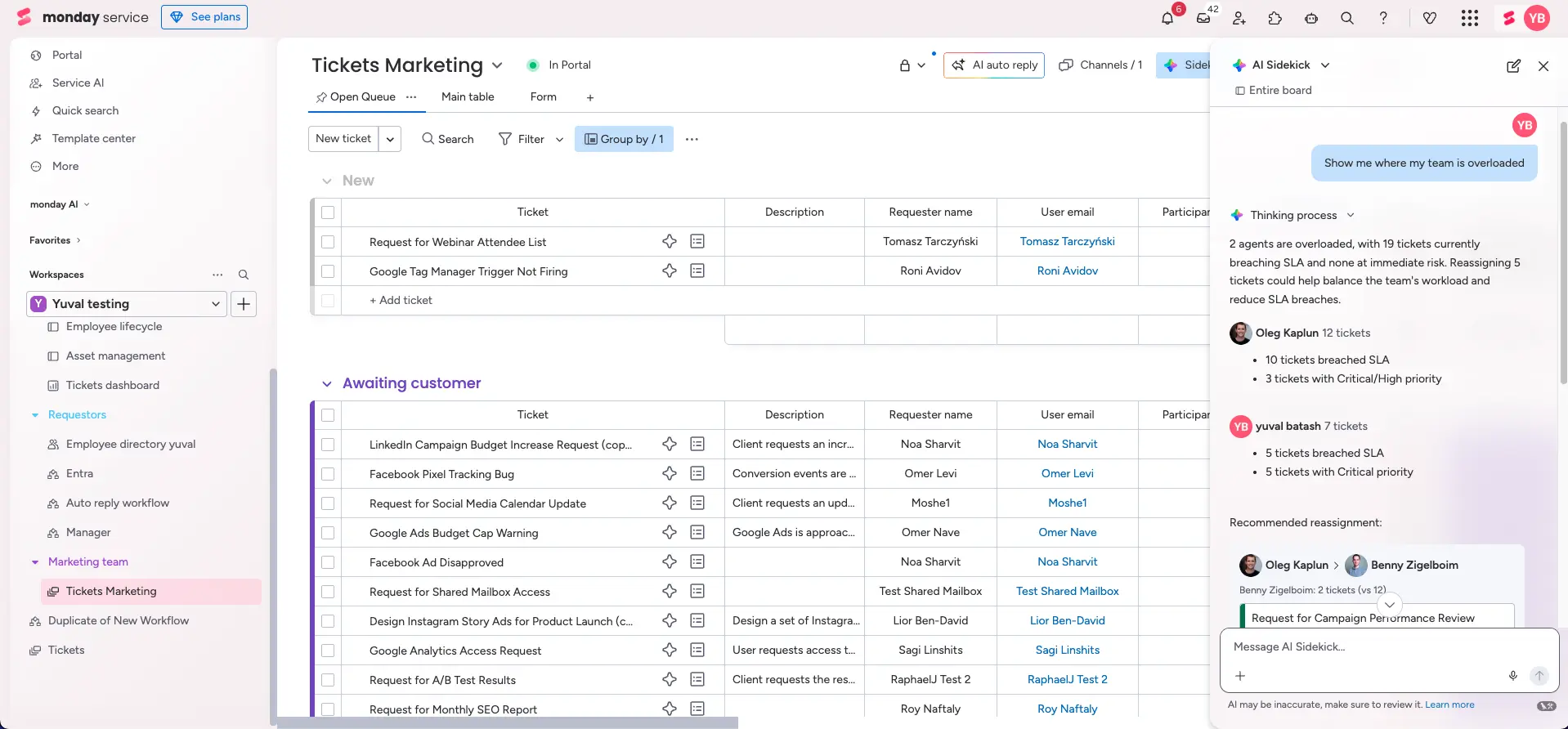Collapse the Awaiting customer group
The width and height of the screenshot is (1568, 729).
(327, 384)
